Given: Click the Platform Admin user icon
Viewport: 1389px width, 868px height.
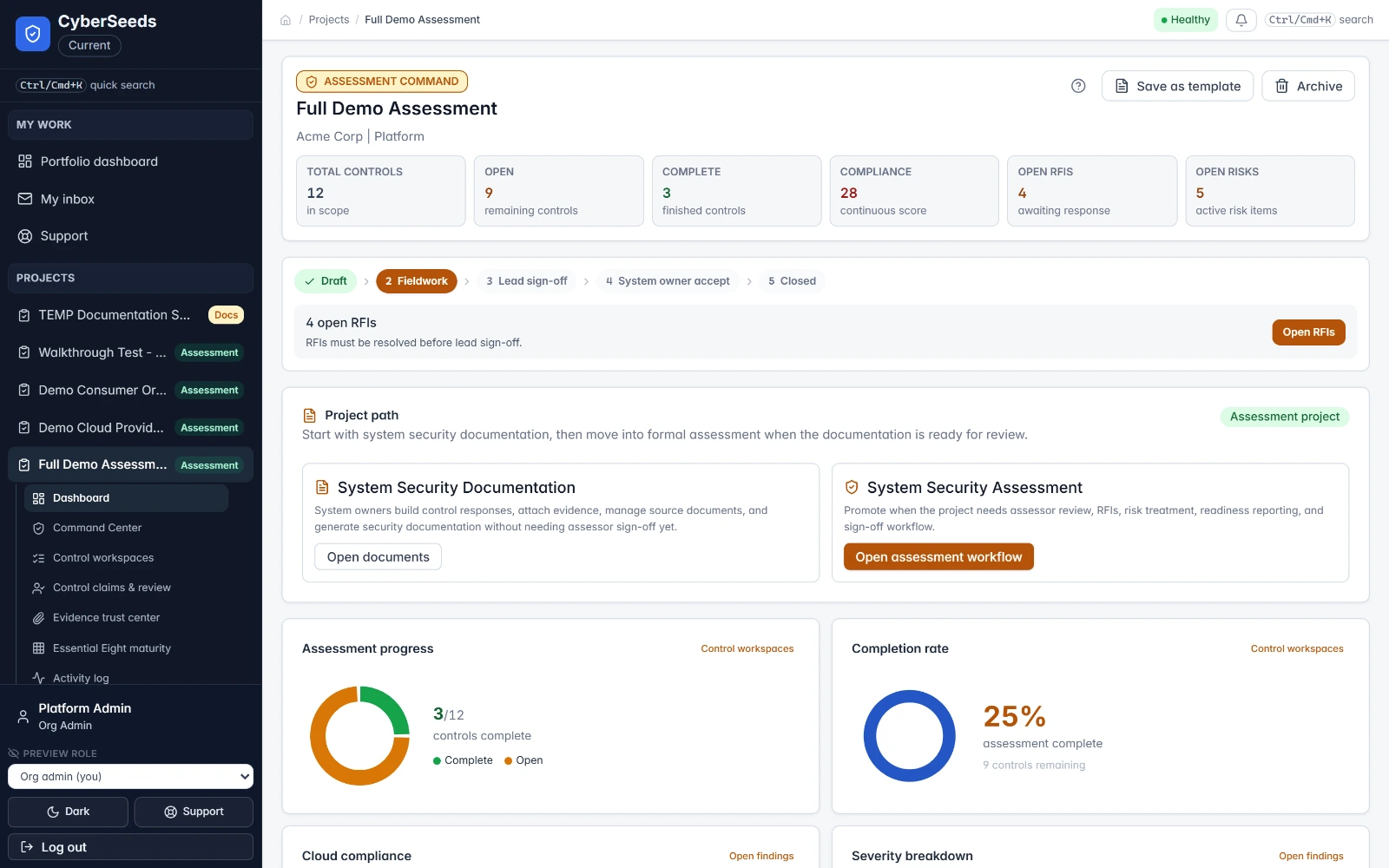Looking at the screenshot, I should [23, 717].
